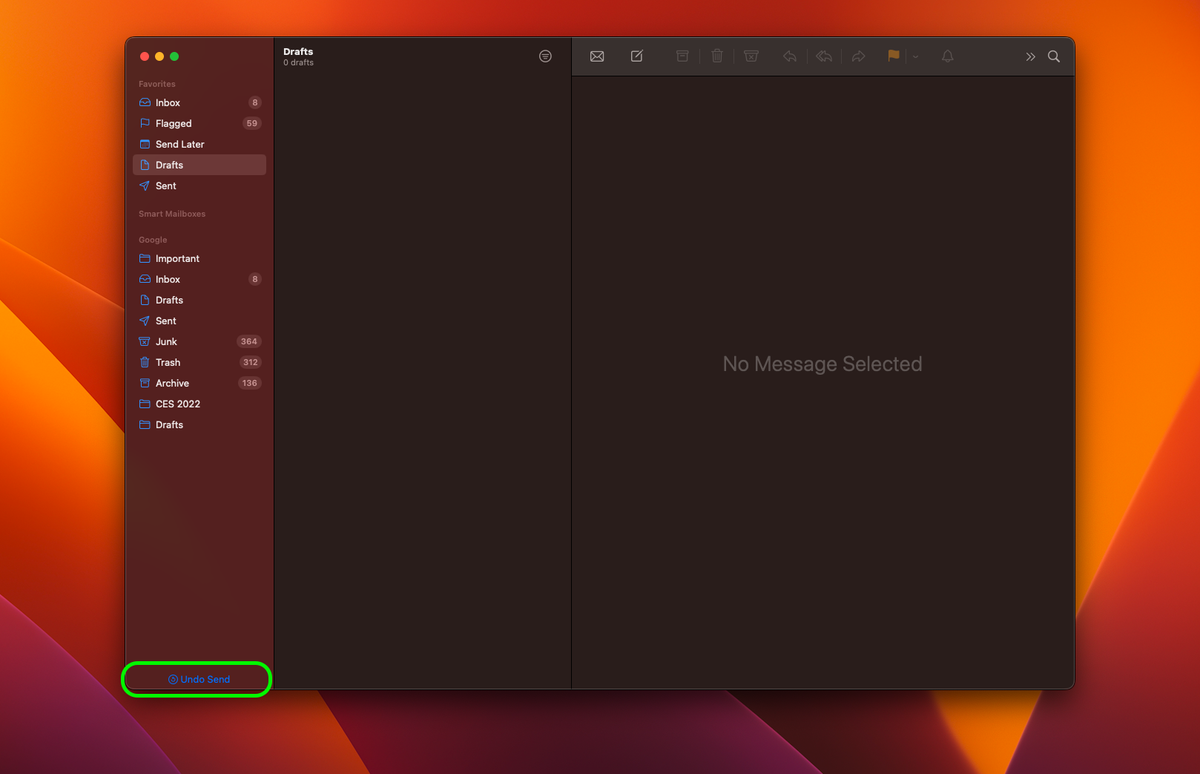The width and height of the screenshot is (1200, 774).
Task: Mark message as Junk using junk icon
Action: point(751,56)
